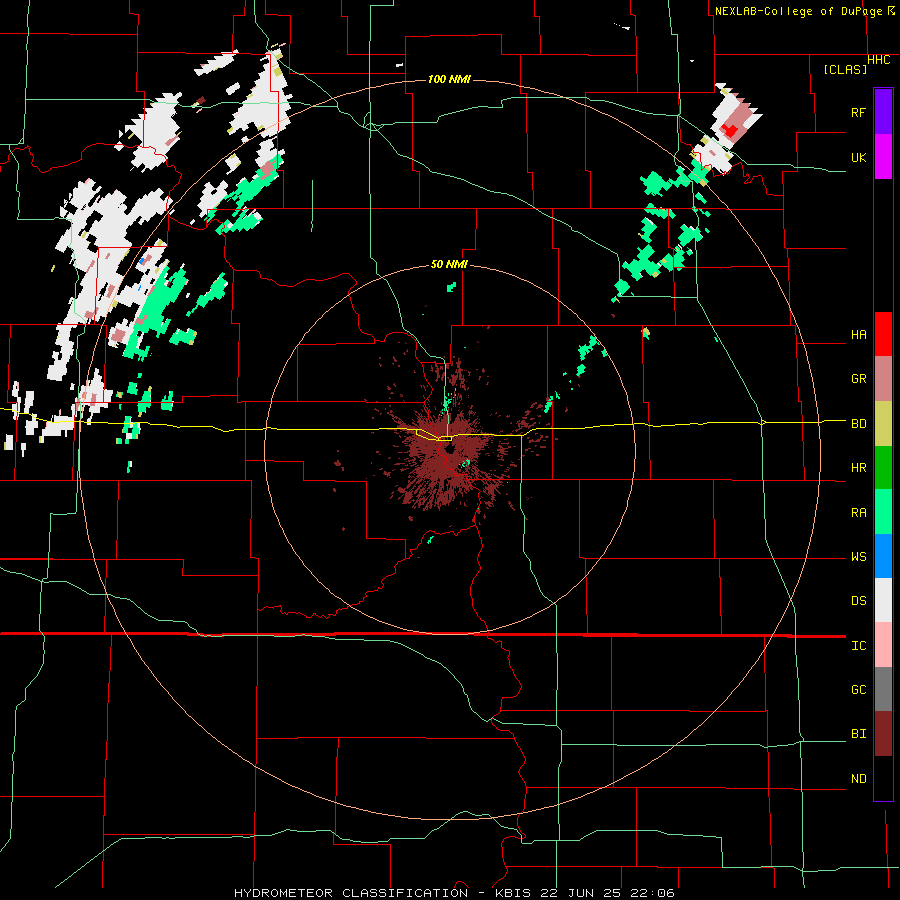Click the GC gray legend swatch
The height and width of the screenshot is (900, 900).
click(x=883, y=689)
